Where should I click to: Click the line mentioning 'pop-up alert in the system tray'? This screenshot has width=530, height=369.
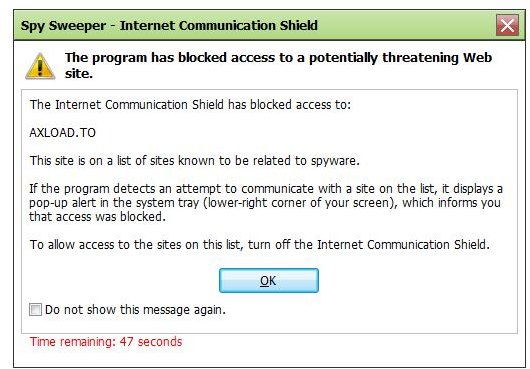265,203
